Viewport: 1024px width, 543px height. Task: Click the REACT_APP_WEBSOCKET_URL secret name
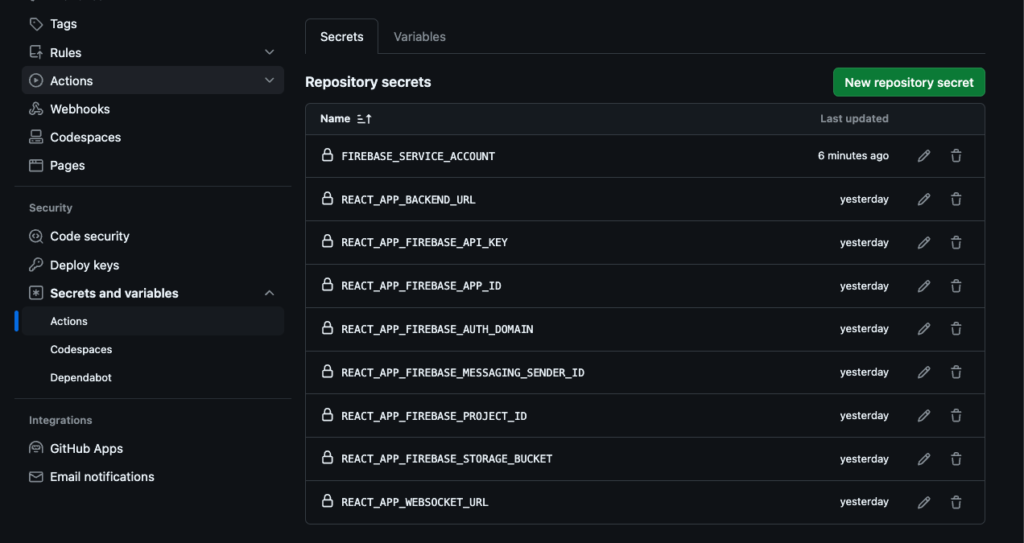tap(415, 502)
